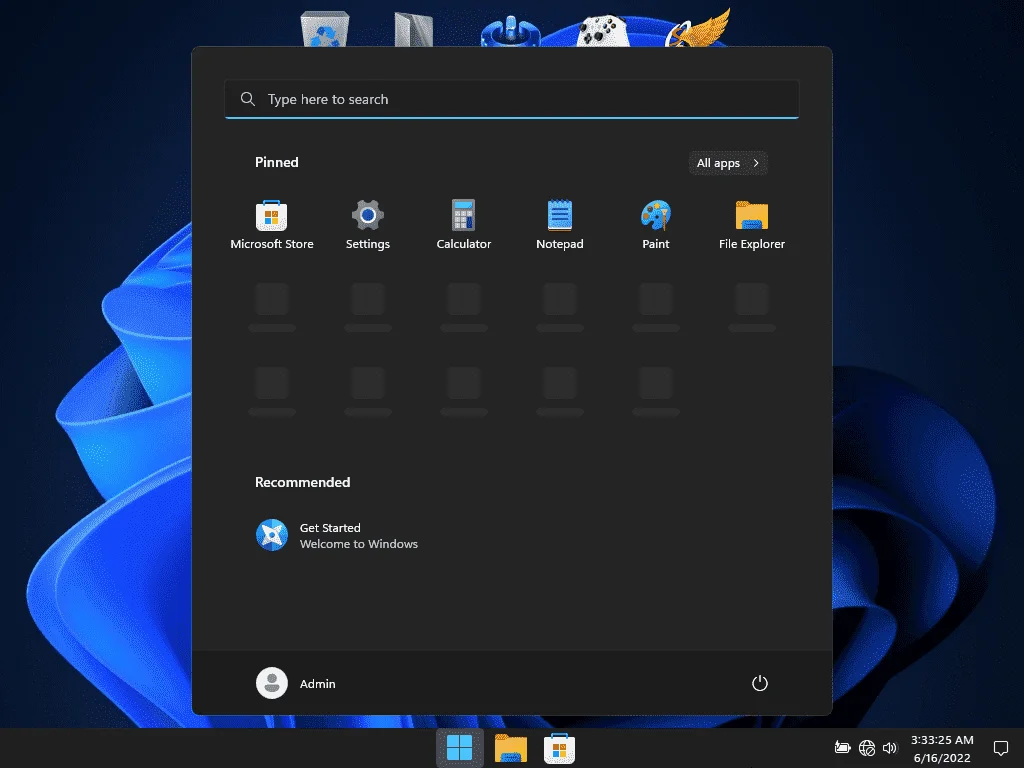
Task: Open the pinned Settings app
Action: click(368, 225)
